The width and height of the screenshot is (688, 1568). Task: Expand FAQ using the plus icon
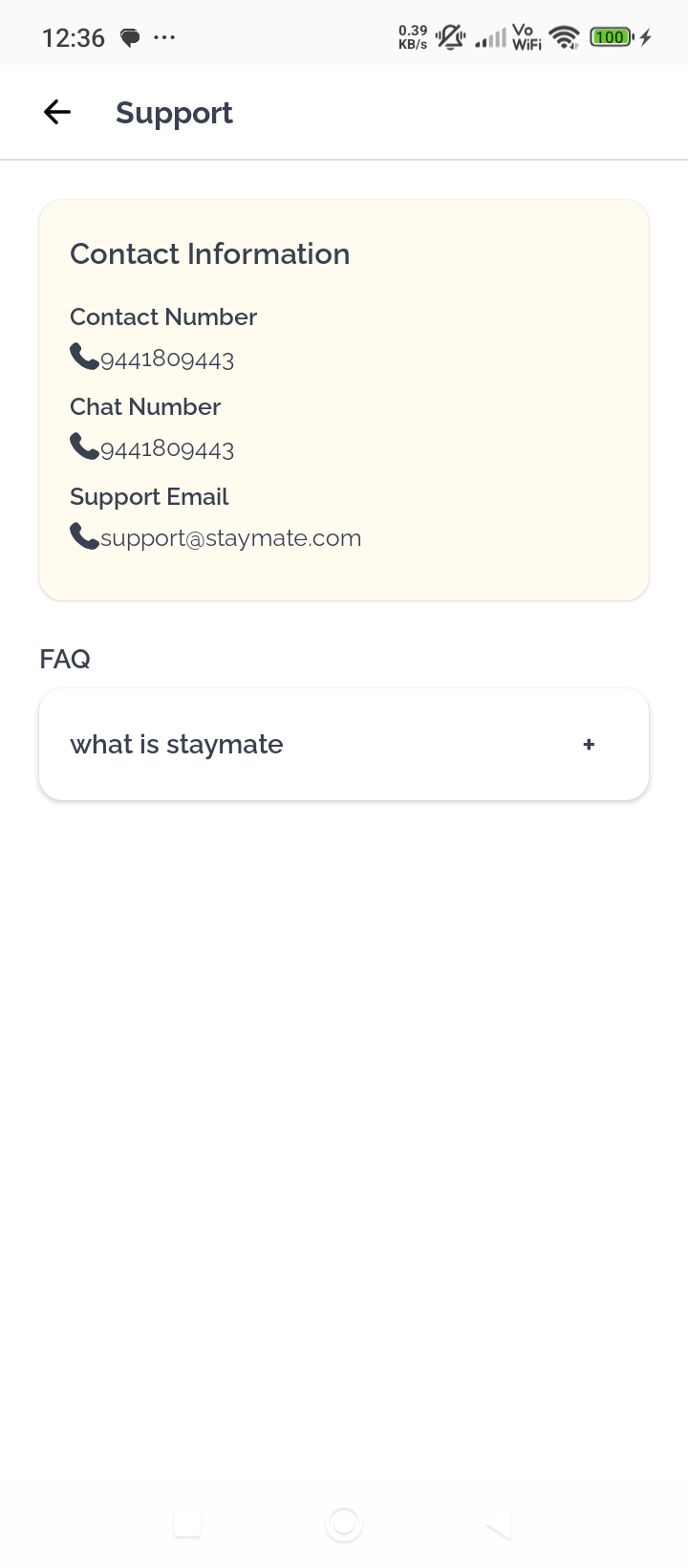click(589, 744)
